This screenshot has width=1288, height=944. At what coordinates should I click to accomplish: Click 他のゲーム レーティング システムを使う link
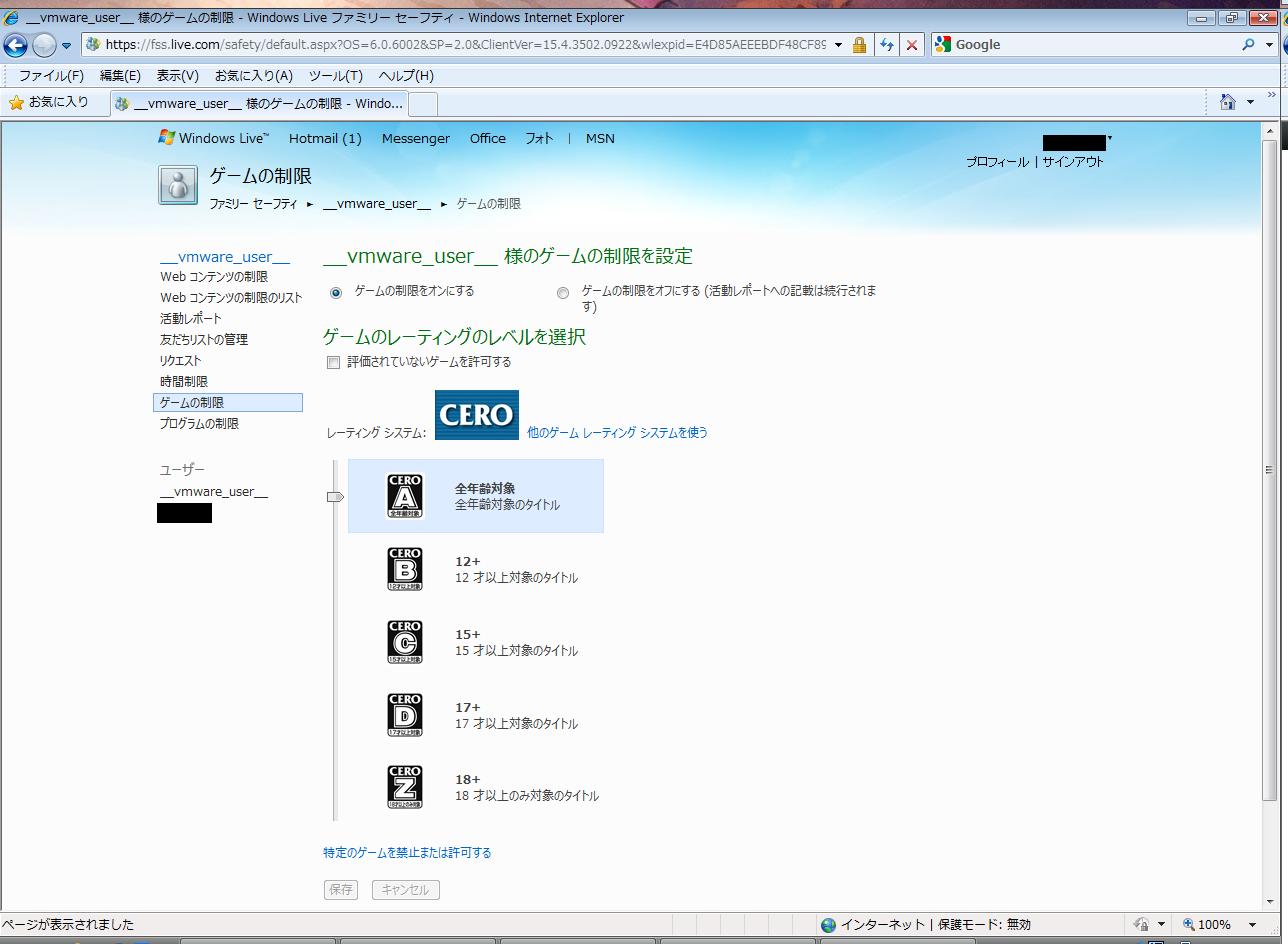click(617, 433)
